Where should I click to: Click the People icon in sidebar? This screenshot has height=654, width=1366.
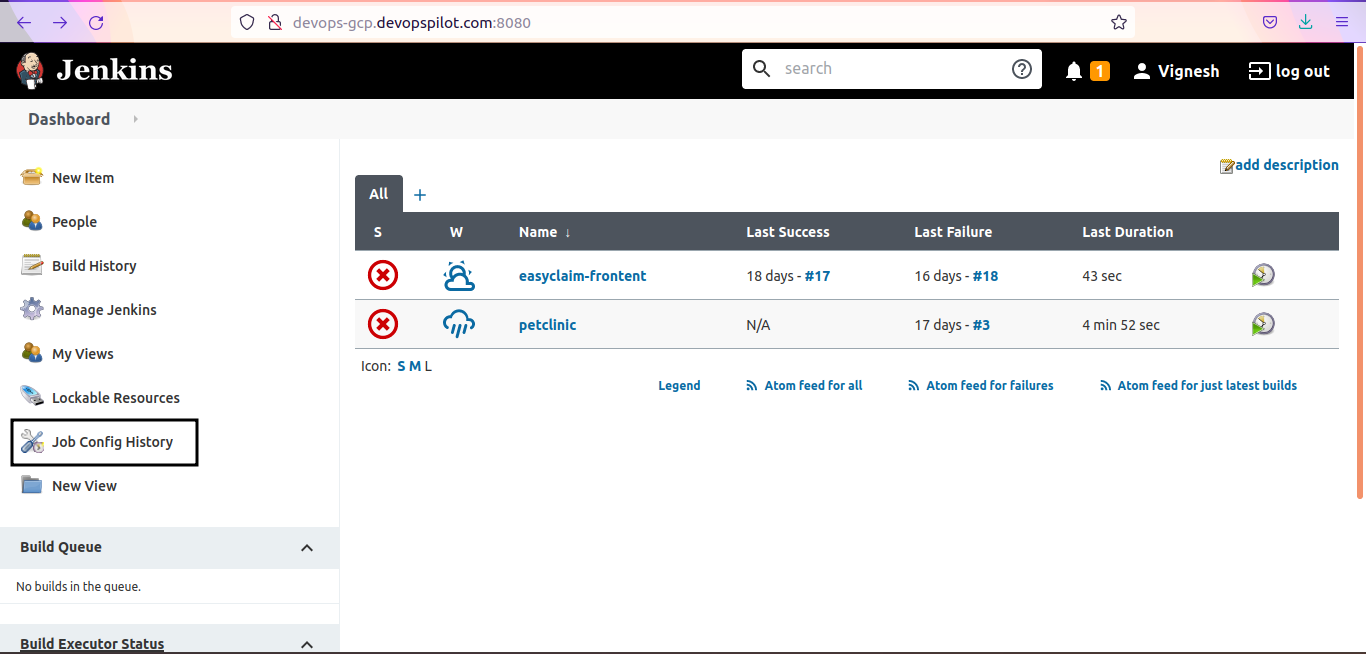(x=32, y=221)
